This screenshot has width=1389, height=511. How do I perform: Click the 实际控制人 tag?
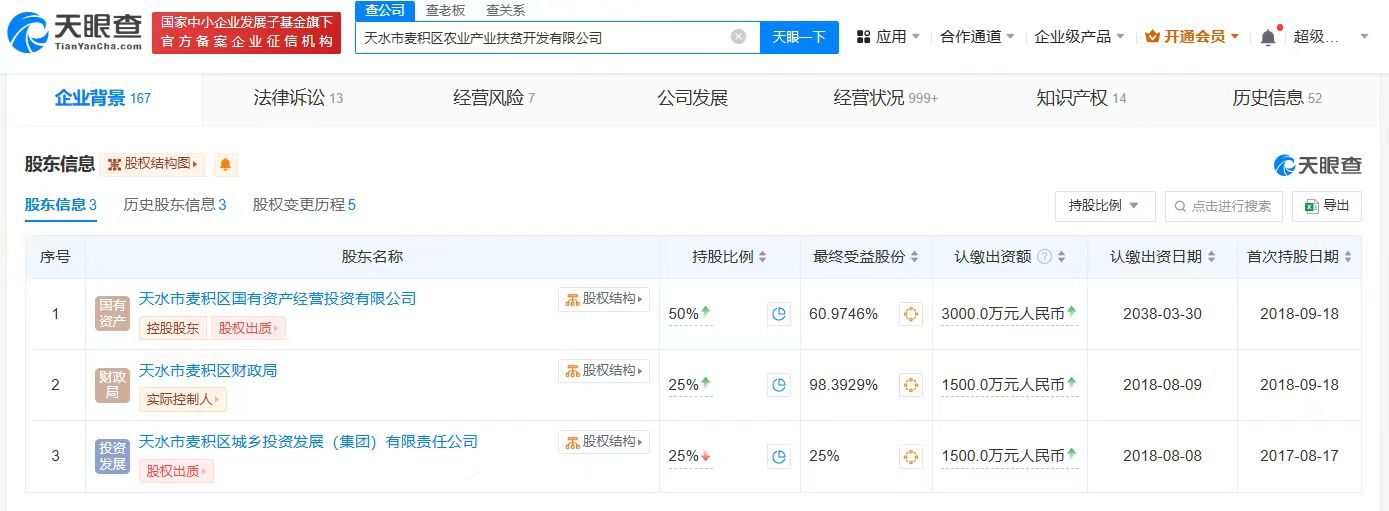click(181, 400)
